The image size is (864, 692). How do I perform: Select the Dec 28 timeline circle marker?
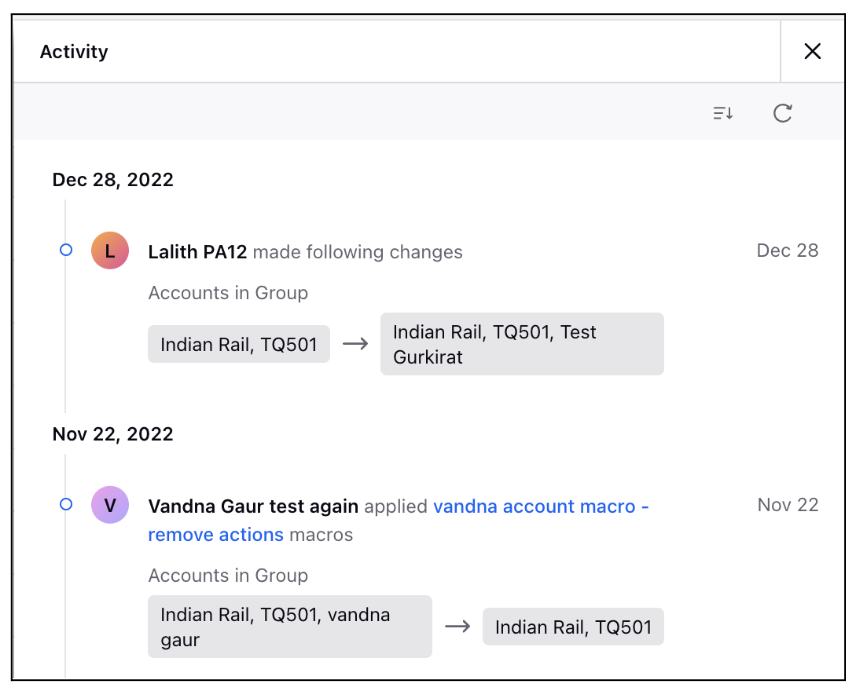66,250
